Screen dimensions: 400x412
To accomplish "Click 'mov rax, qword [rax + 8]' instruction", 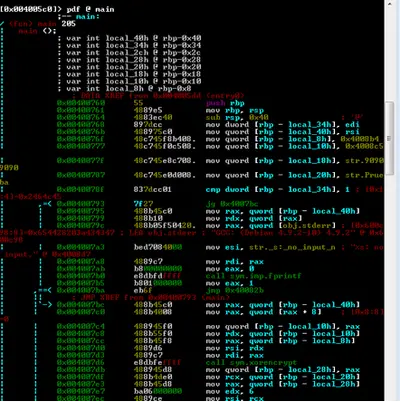I will (263, 312).
